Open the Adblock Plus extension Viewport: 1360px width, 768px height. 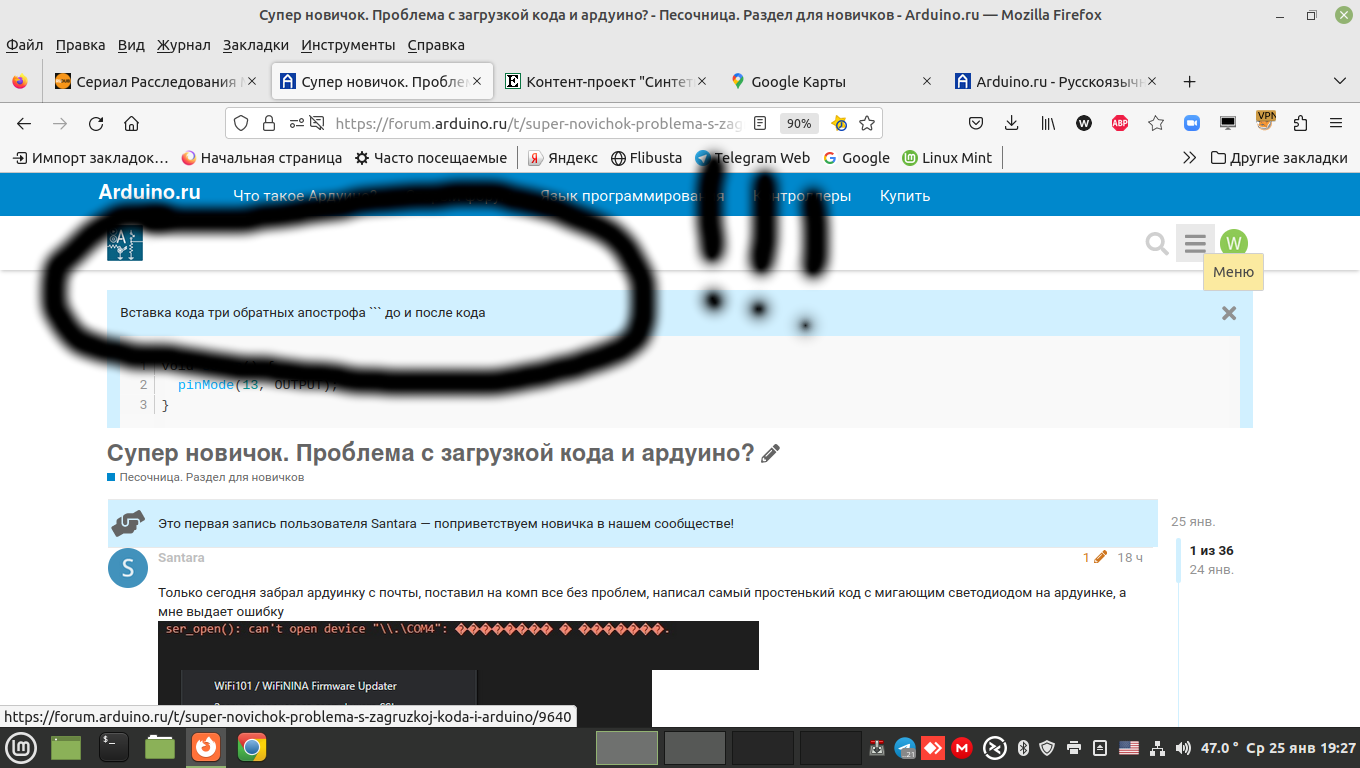click(1120, 124)
